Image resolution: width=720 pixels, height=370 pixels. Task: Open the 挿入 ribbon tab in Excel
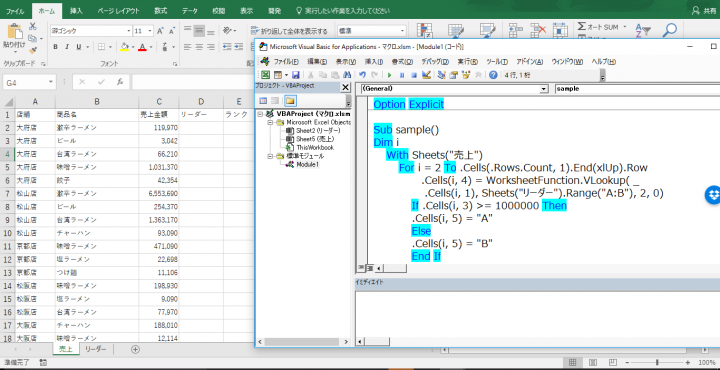coord(77,11)
